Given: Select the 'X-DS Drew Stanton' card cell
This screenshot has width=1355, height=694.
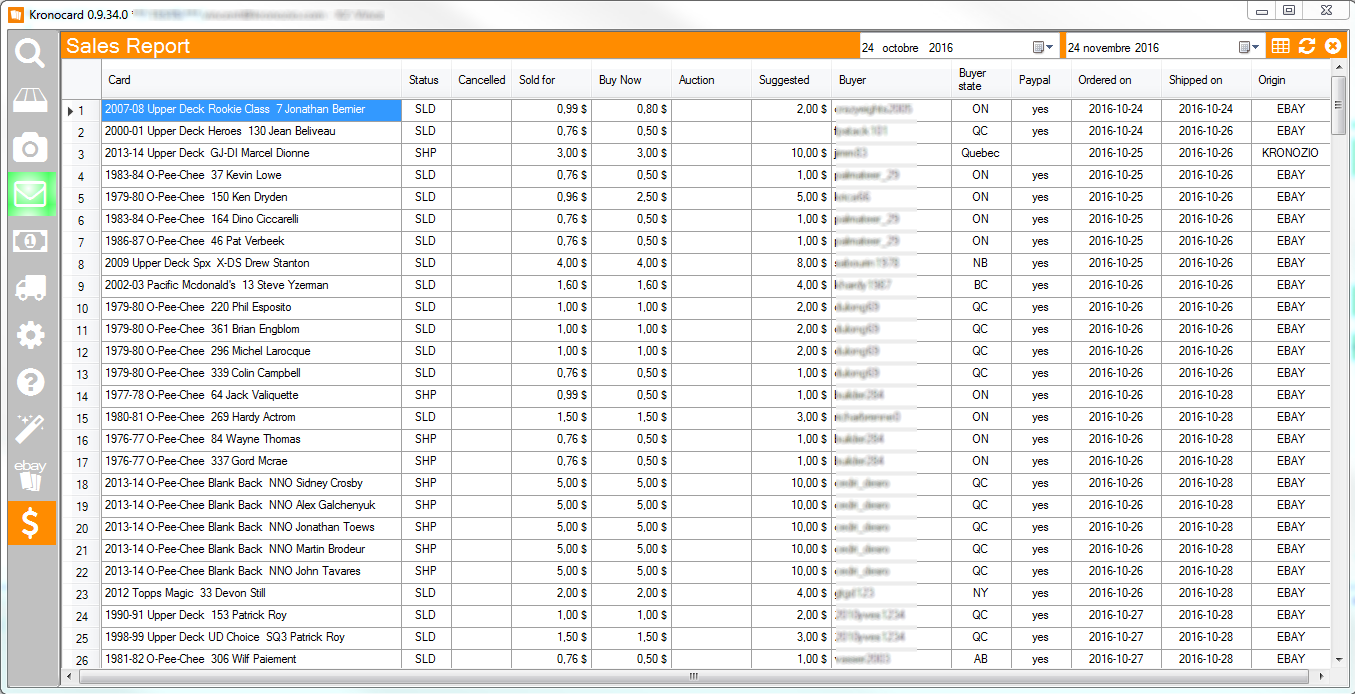Looking at the screenshot, I should click(x=252, y=264).
